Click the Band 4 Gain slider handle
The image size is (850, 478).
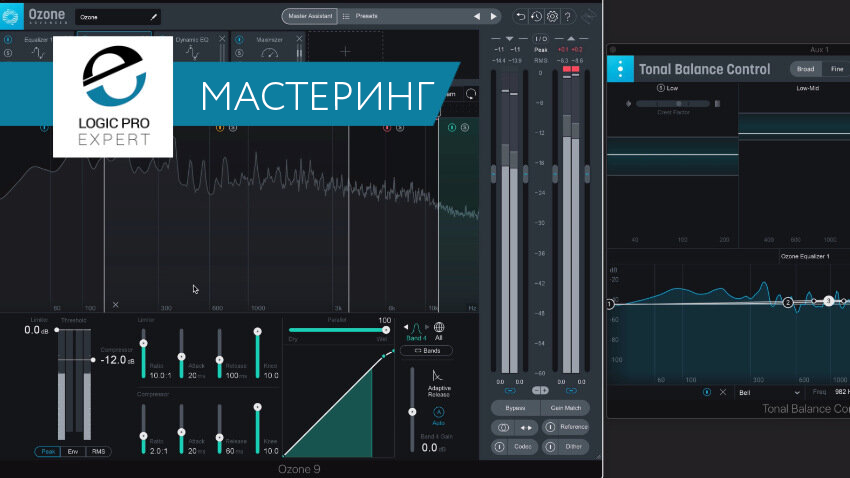tap(412, 412)
